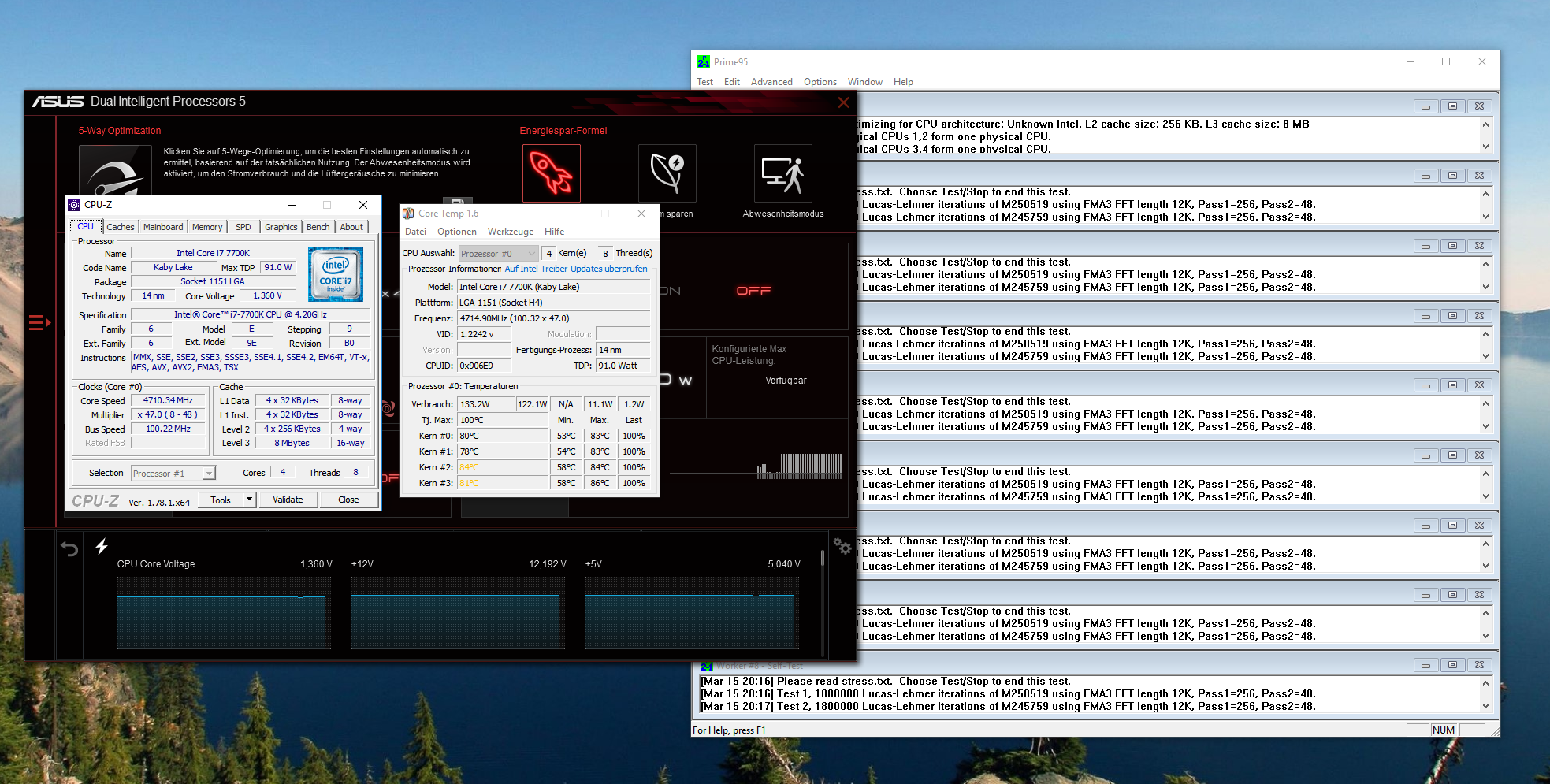Click the Core Speed value 4710.34 MHz
The height and width of the screenshot is (784, 1550).
pos(168,401)
